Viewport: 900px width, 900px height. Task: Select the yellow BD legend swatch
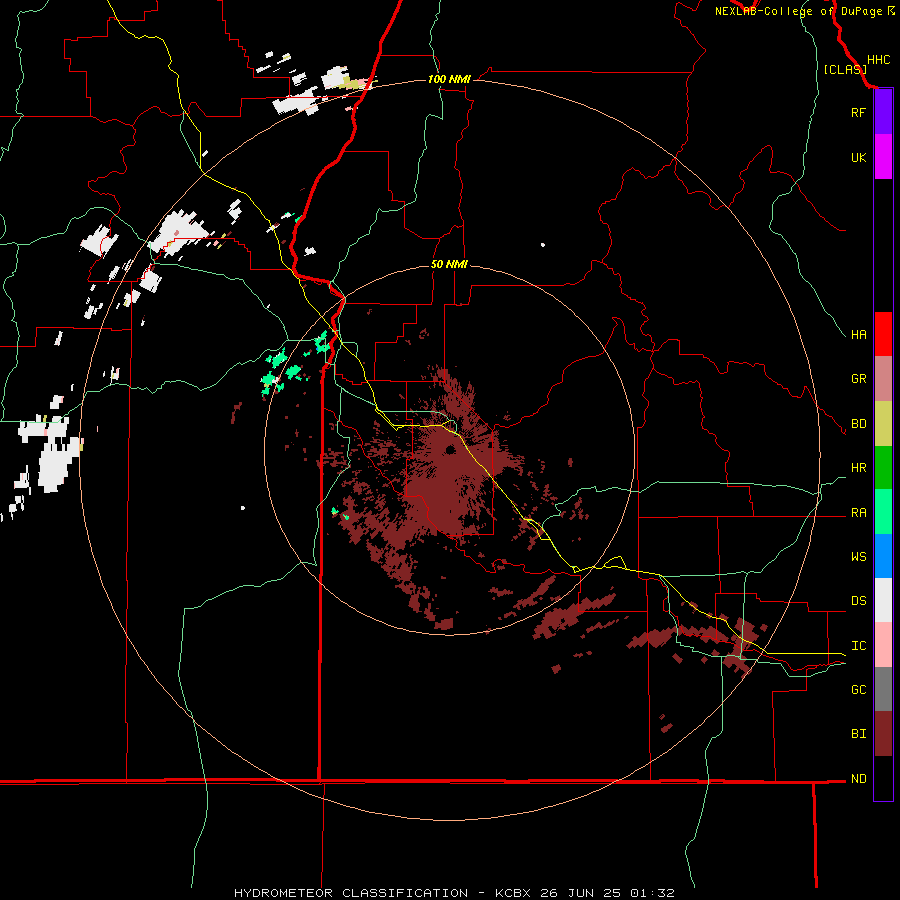[x=883, y=424]
